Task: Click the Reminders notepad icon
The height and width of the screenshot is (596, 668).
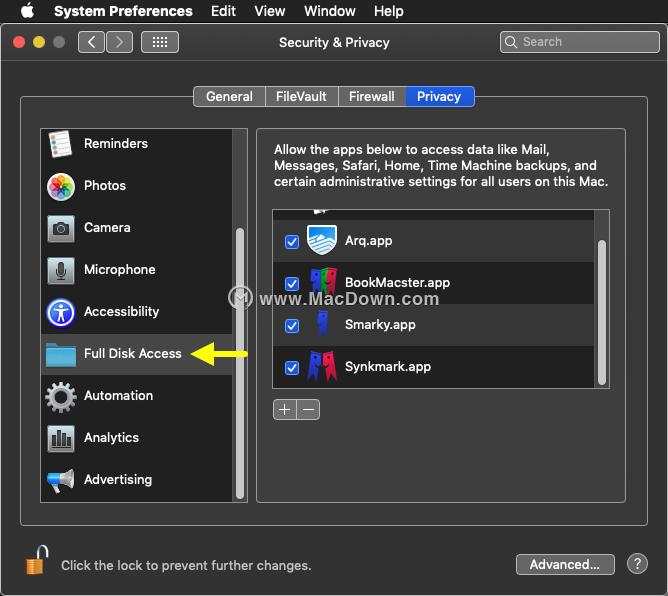Action: point(60,144)
